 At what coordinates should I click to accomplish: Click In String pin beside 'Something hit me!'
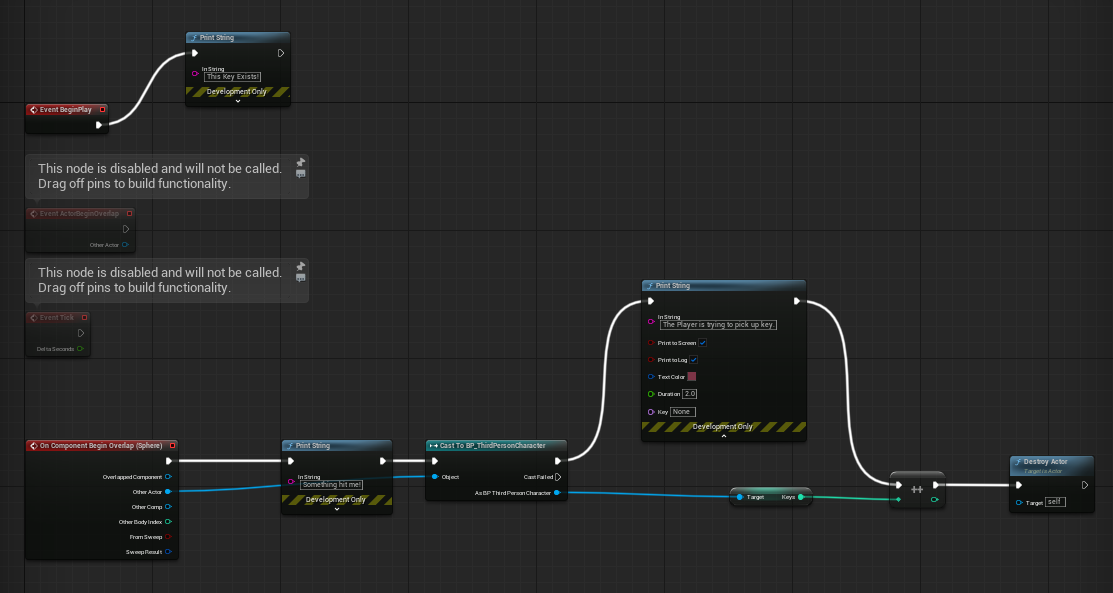(x=291, y=482)
